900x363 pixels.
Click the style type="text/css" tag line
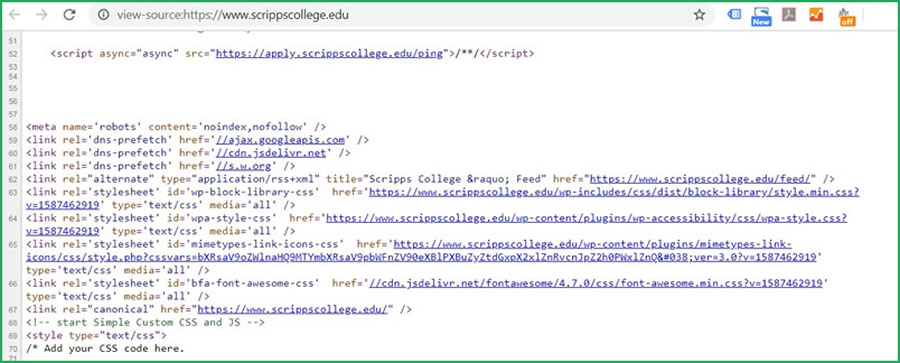pyautogui.click(x=96, y=335)
